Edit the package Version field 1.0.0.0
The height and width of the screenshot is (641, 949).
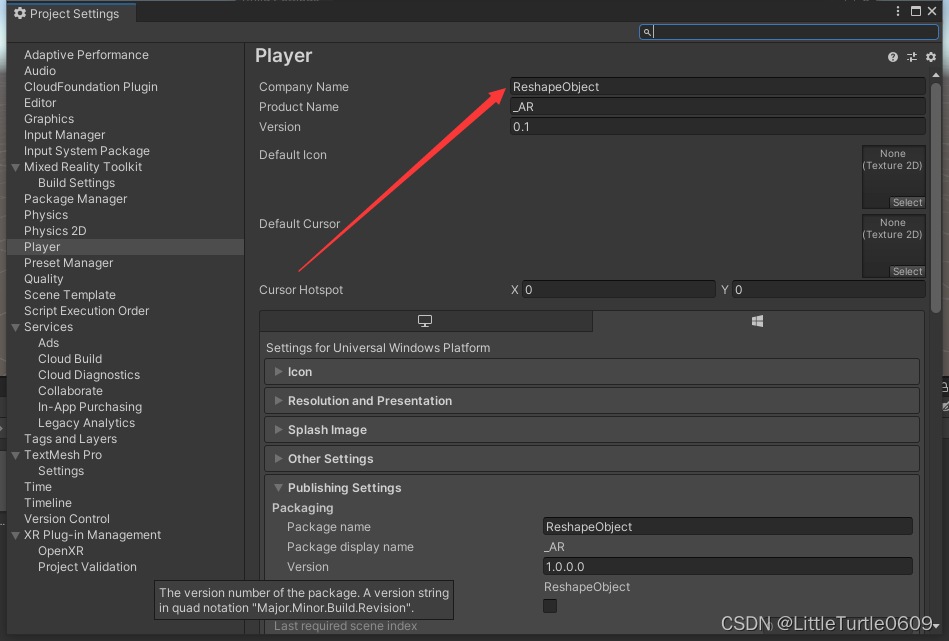(727, 567)
